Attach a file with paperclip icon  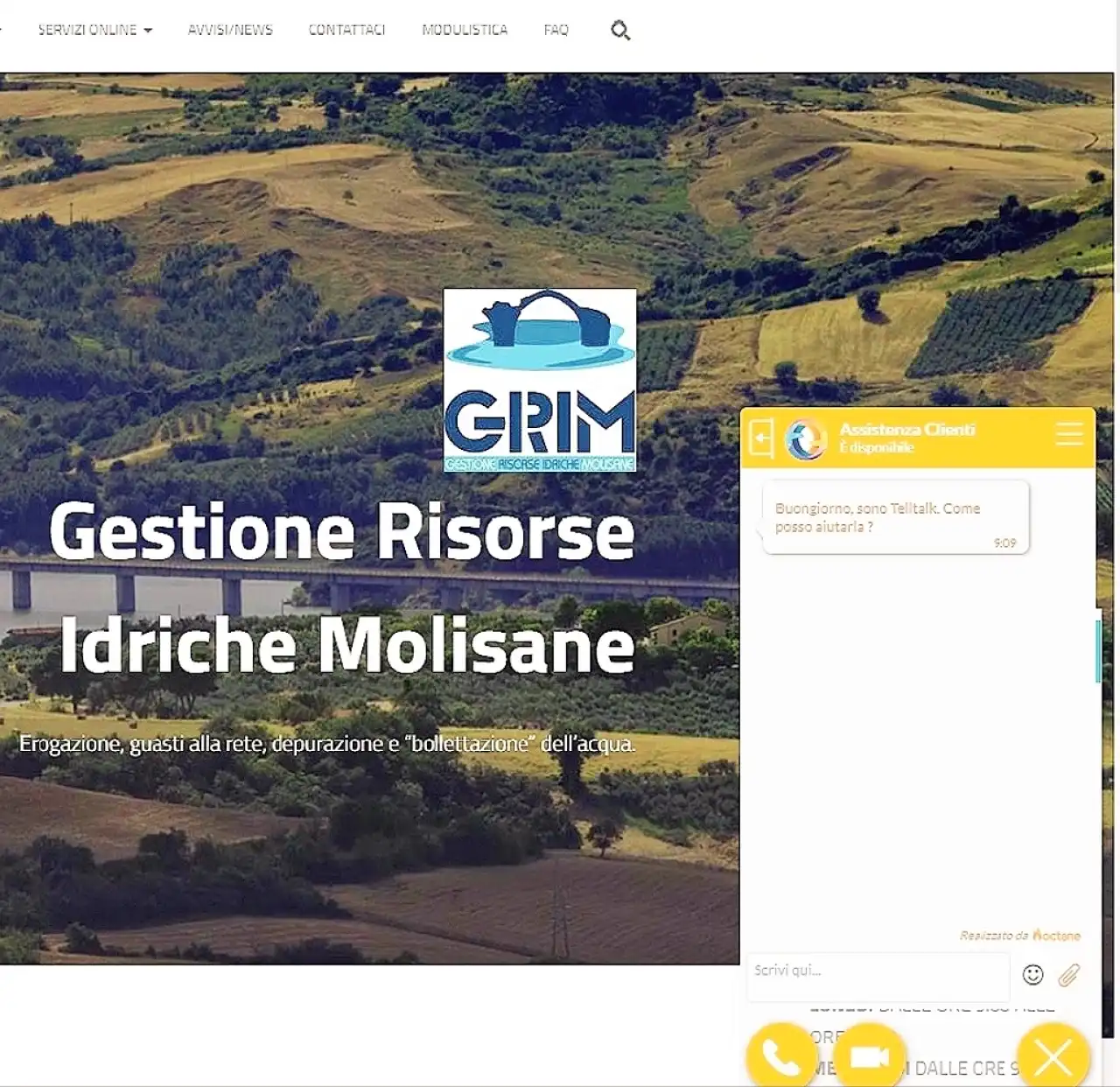click(x=1069, y=975)
